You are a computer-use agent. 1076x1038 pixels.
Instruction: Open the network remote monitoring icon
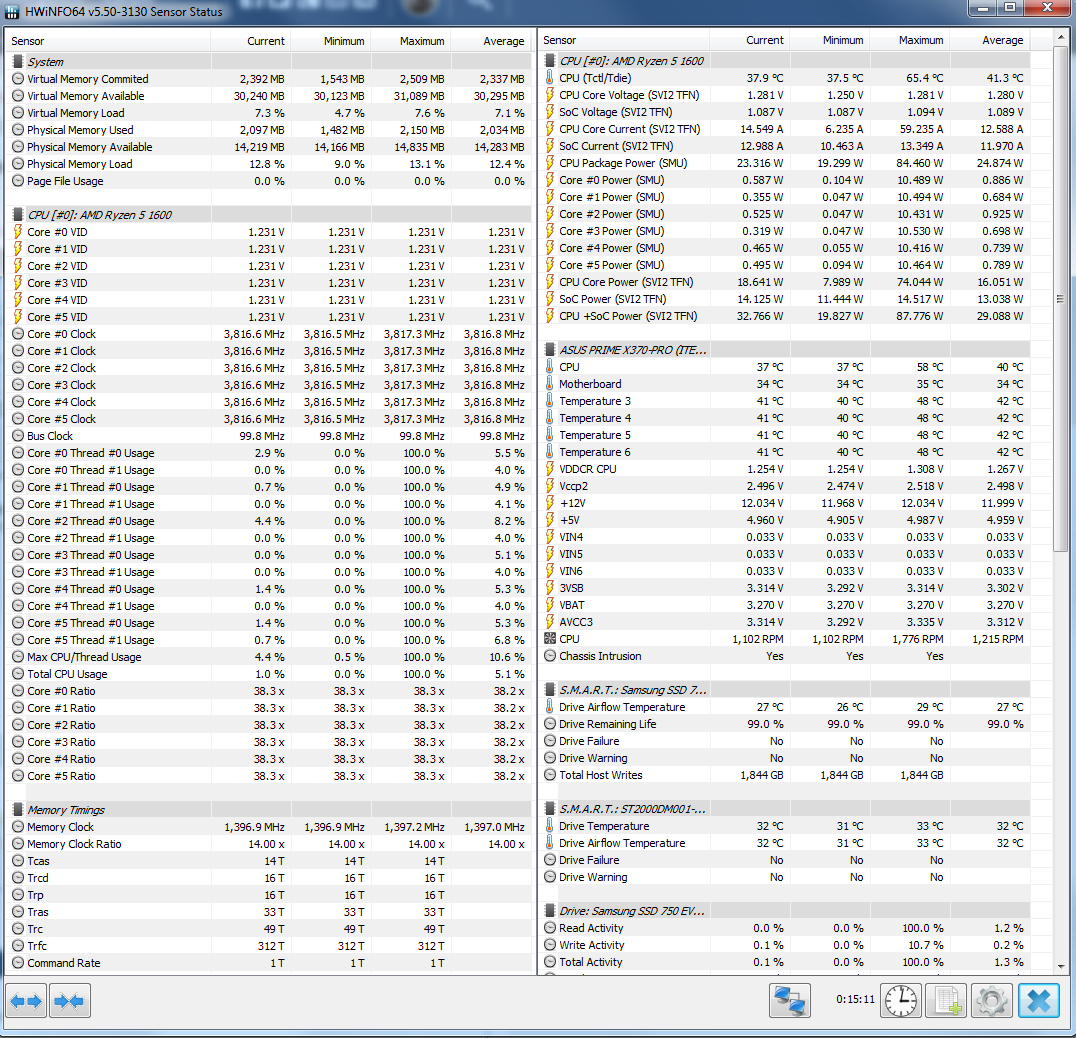(x=790, y=1000)
